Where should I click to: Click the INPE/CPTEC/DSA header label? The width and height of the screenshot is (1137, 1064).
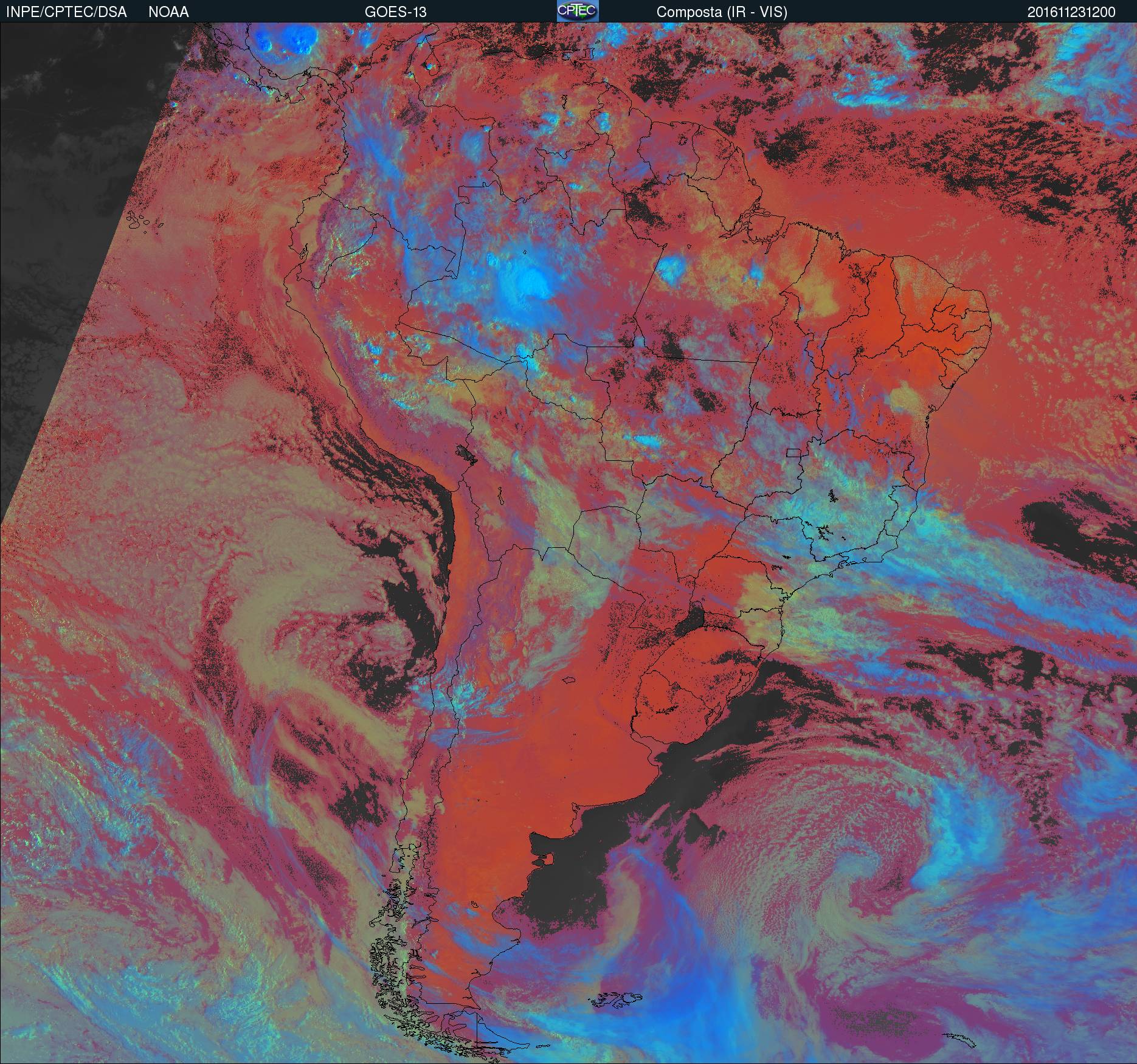66,12
